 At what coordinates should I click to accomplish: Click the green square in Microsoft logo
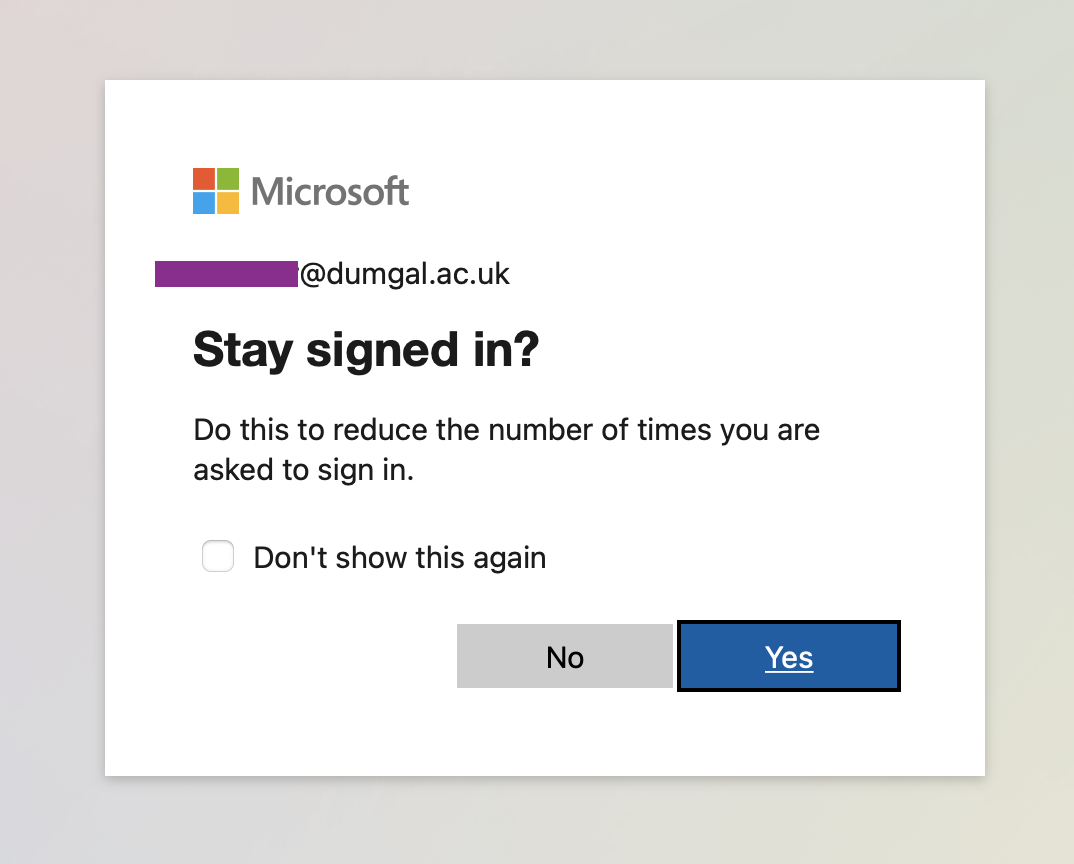[228, 179]
